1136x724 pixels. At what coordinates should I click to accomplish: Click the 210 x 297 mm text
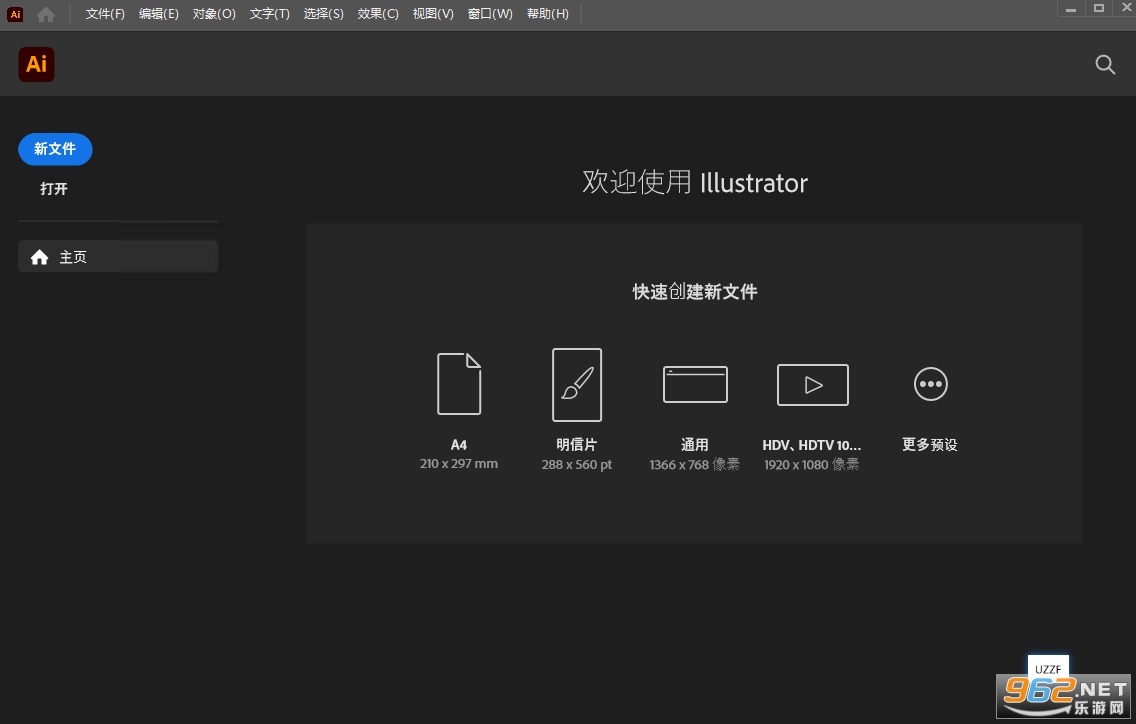tap(459, 464)
